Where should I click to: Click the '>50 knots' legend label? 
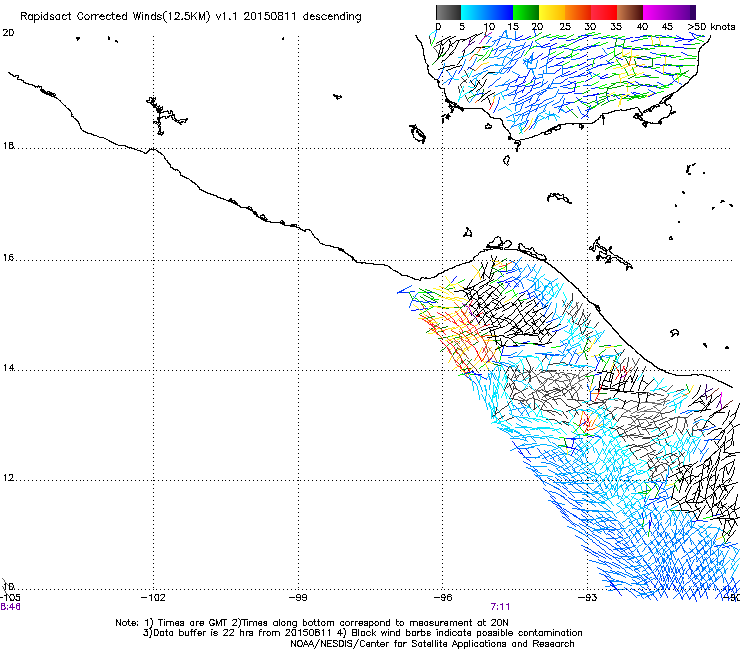point(711,27)
